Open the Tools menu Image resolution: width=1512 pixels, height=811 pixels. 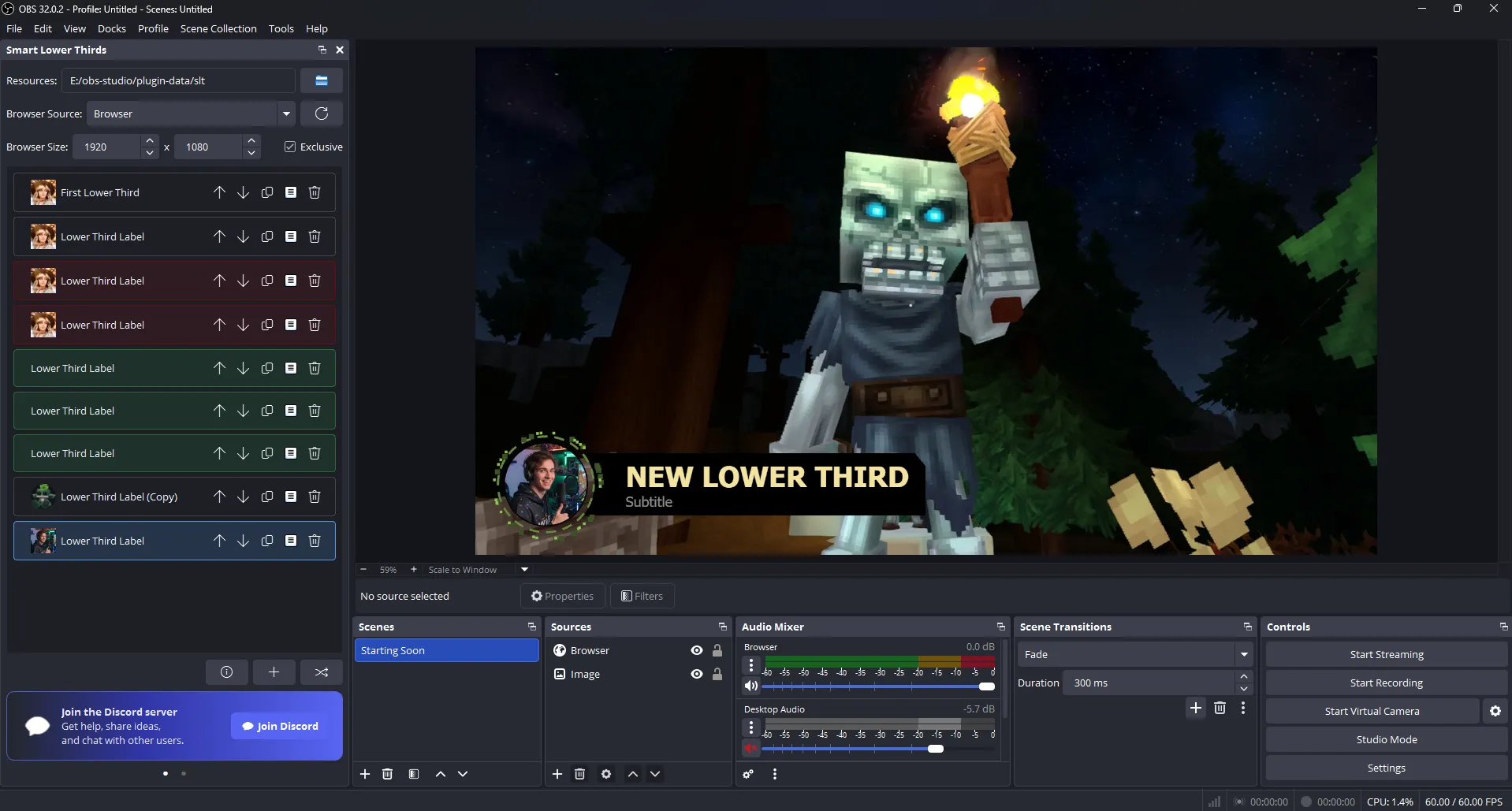click(281, 28)
